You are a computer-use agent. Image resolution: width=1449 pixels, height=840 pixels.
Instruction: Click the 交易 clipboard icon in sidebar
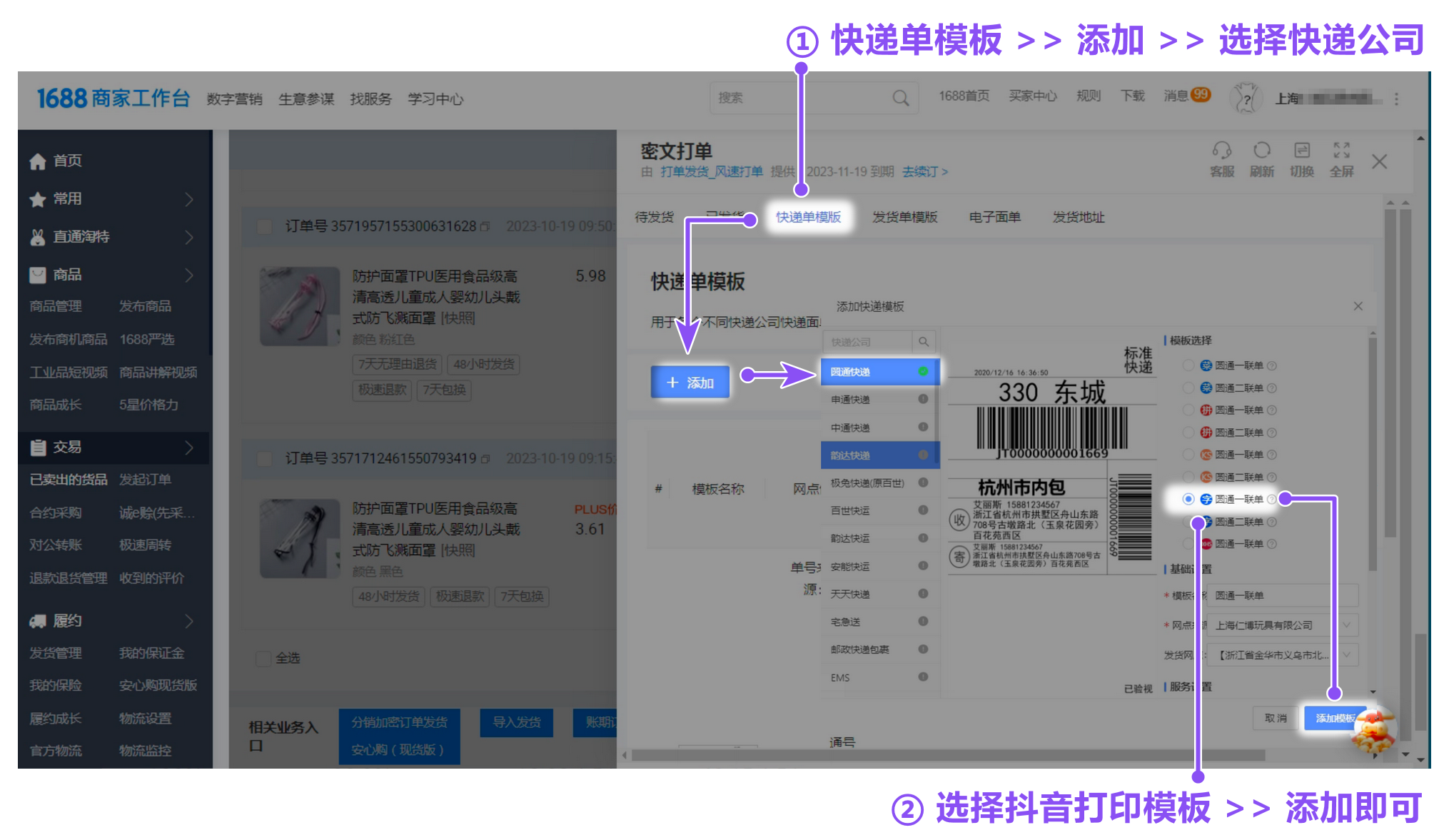pyautogui.click(x=38, y=447)
